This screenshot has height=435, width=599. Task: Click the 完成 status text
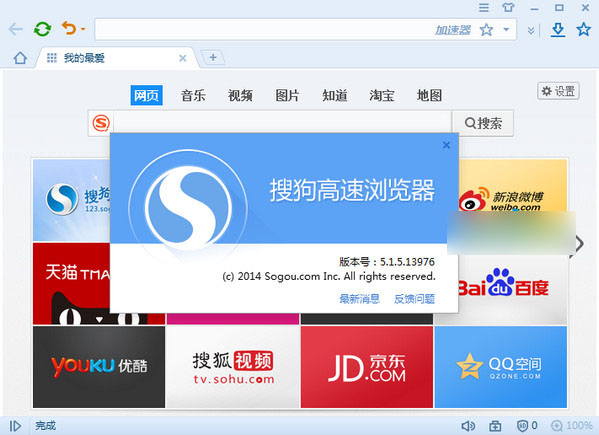[45, 426]
